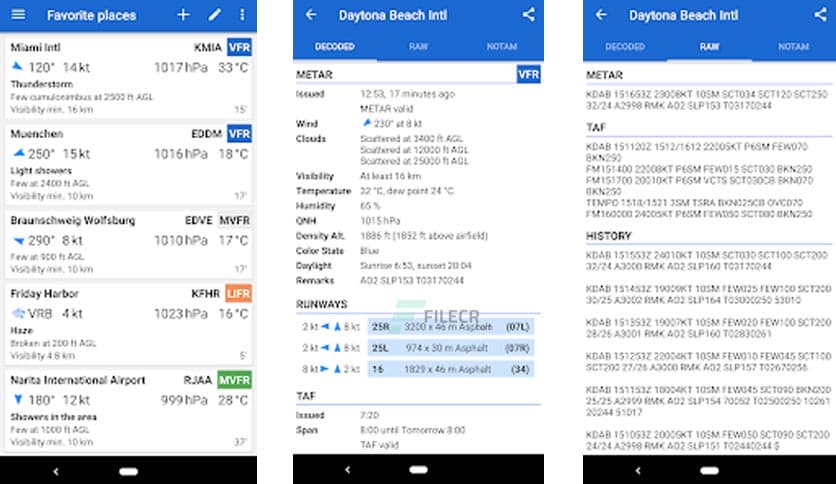Screen dimensions: 836x484
Task: Open the hamburger menu in Favorite places
Action: [x=18, y=14]
